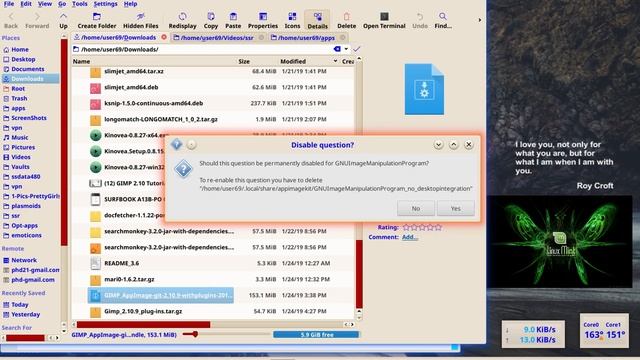
Task: Open Videos place
Action: click(x=20, y=157)
